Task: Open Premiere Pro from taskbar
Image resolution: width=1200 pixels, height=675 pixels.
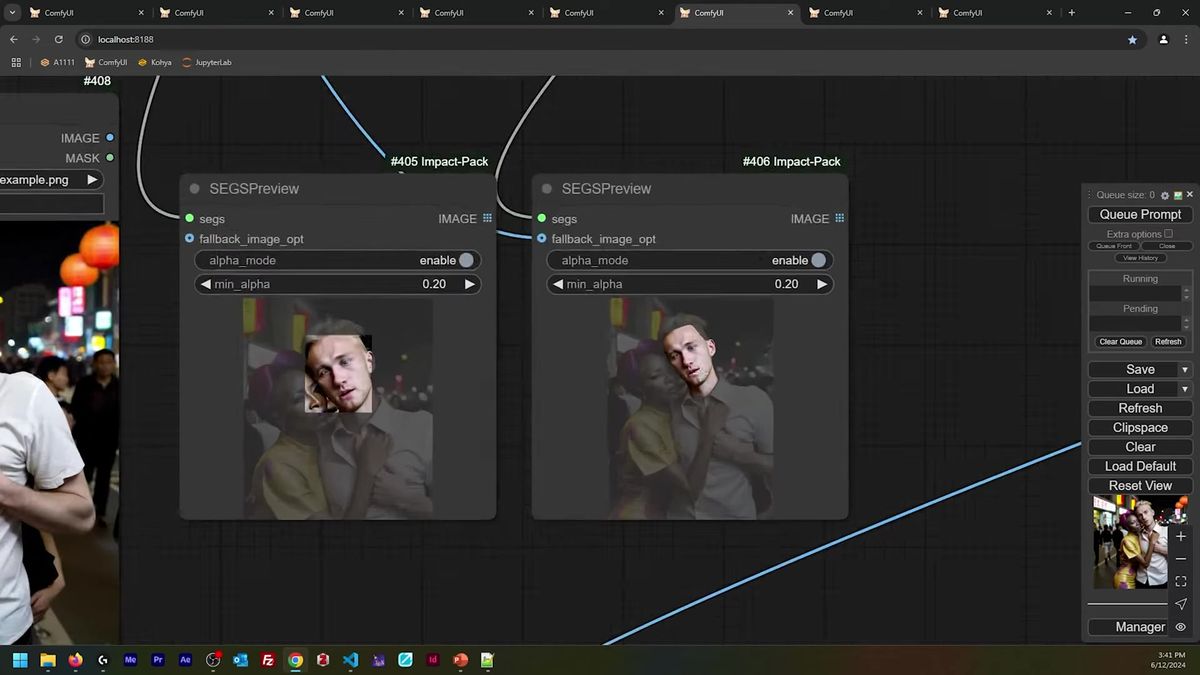Action: pyautogui.click(x=158, y=660)
